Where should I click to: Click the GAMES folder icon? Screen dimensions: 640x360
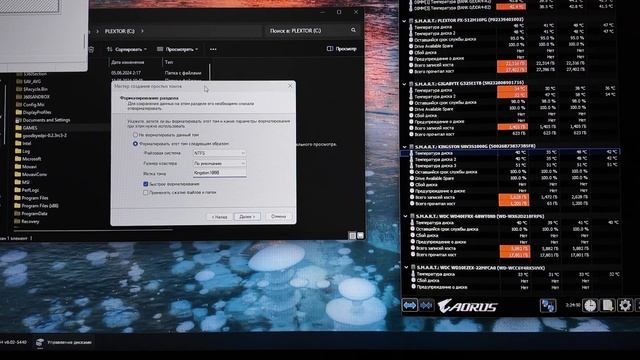18,128
